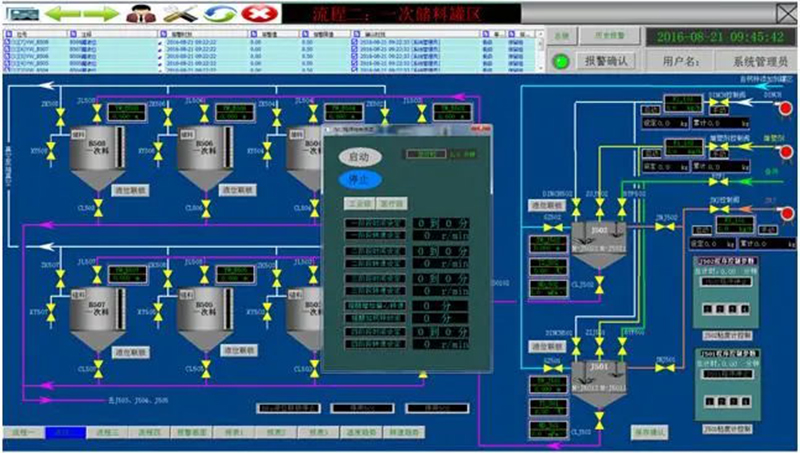Click the 报警确认 alarm acknowledge button
Image resolution: width=800 pixels, height=453 pixels.
(605, 61)
